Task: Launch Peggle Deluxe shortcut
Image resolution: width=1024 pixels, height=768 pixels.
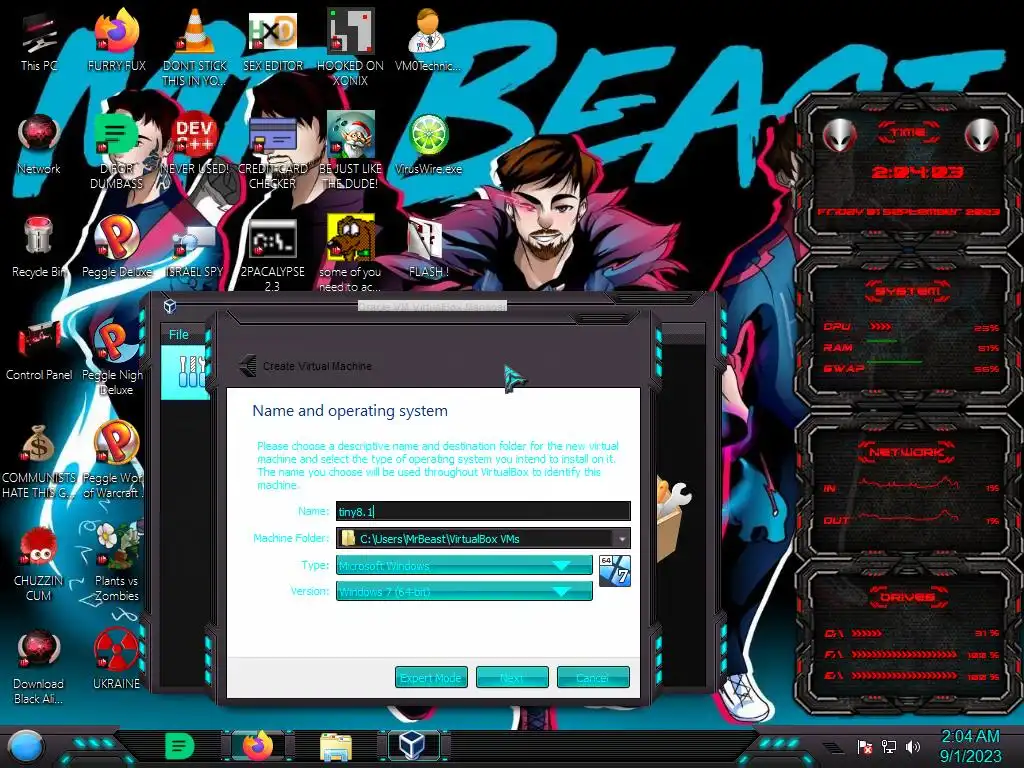Action: click(117, 247)
